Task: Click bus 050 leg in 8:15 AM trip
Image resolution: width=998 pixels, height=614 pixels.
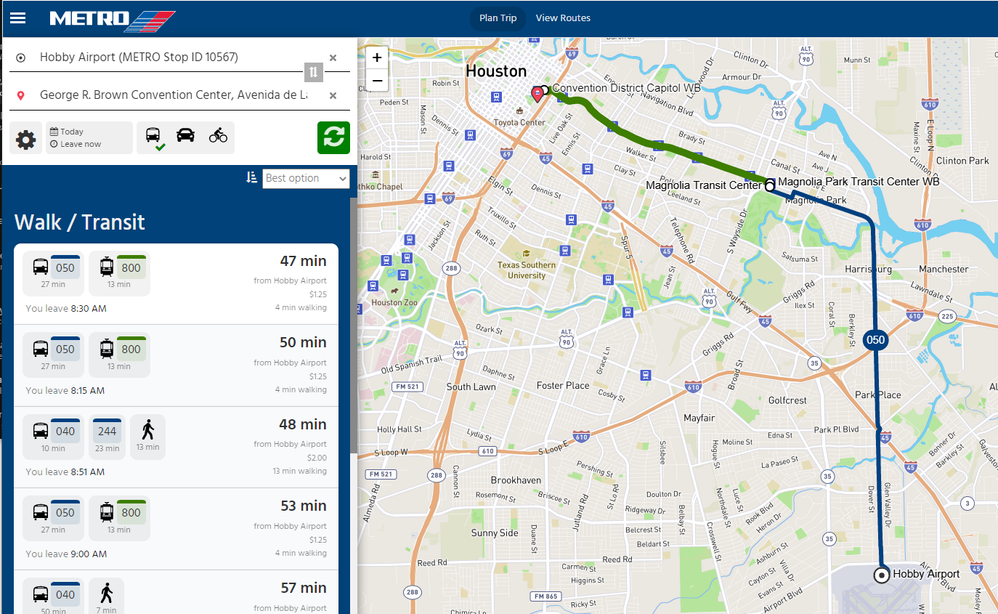Action: tap(53, 355)
